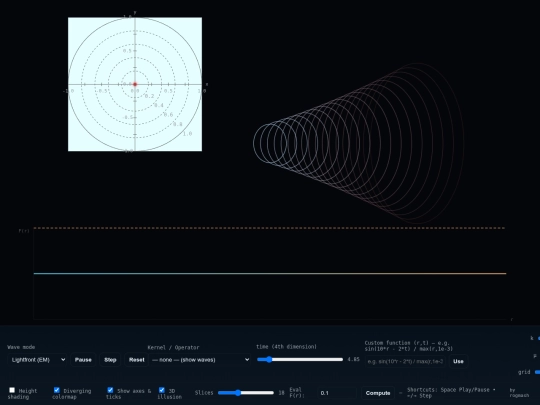Viewport: 540px width, 405px height.
Task: Adjust the Slices slider
Action: click(x=246, y=393)
